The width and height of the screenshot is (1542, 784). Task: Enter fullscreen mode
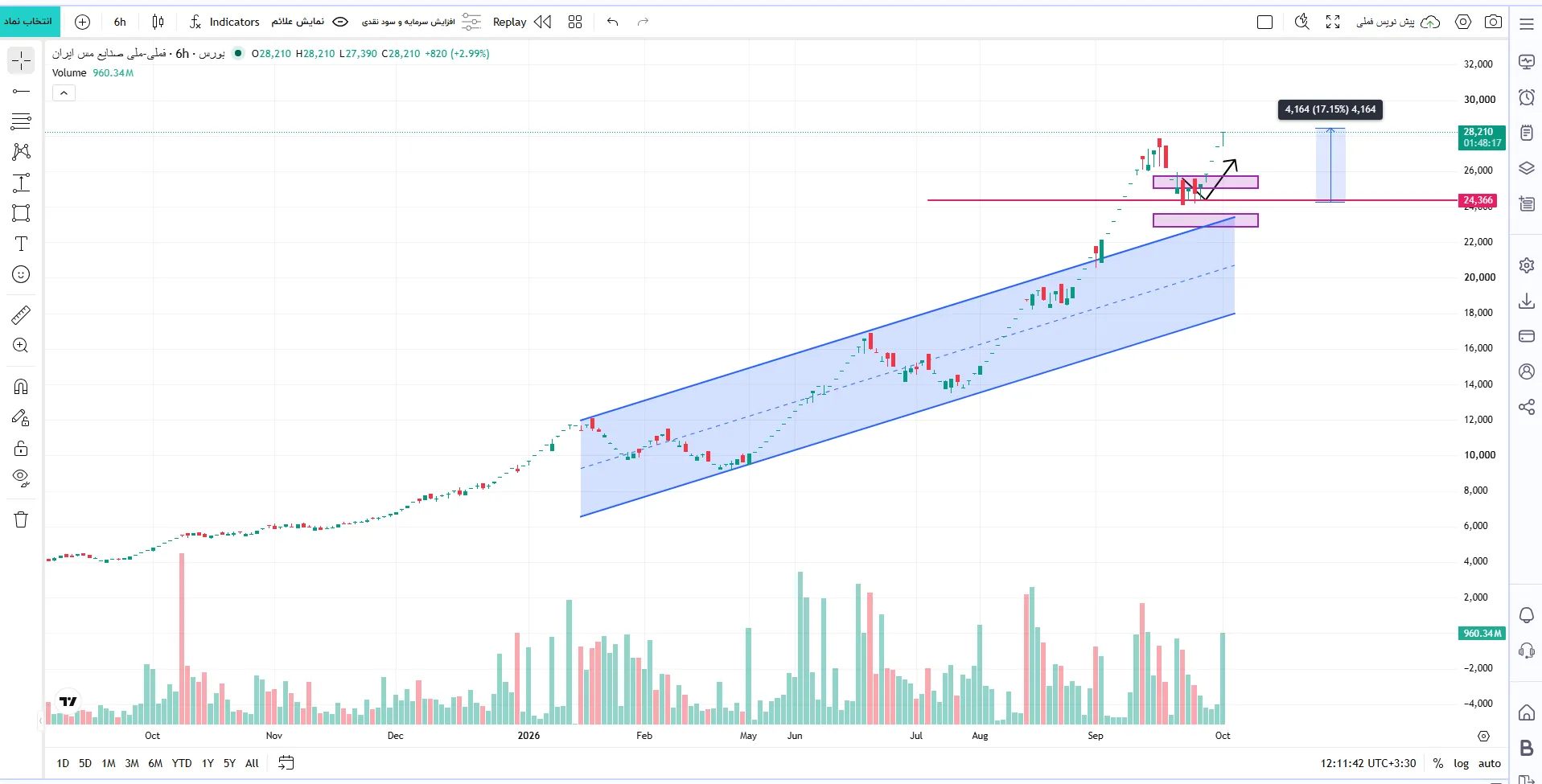click(1333, 22)
